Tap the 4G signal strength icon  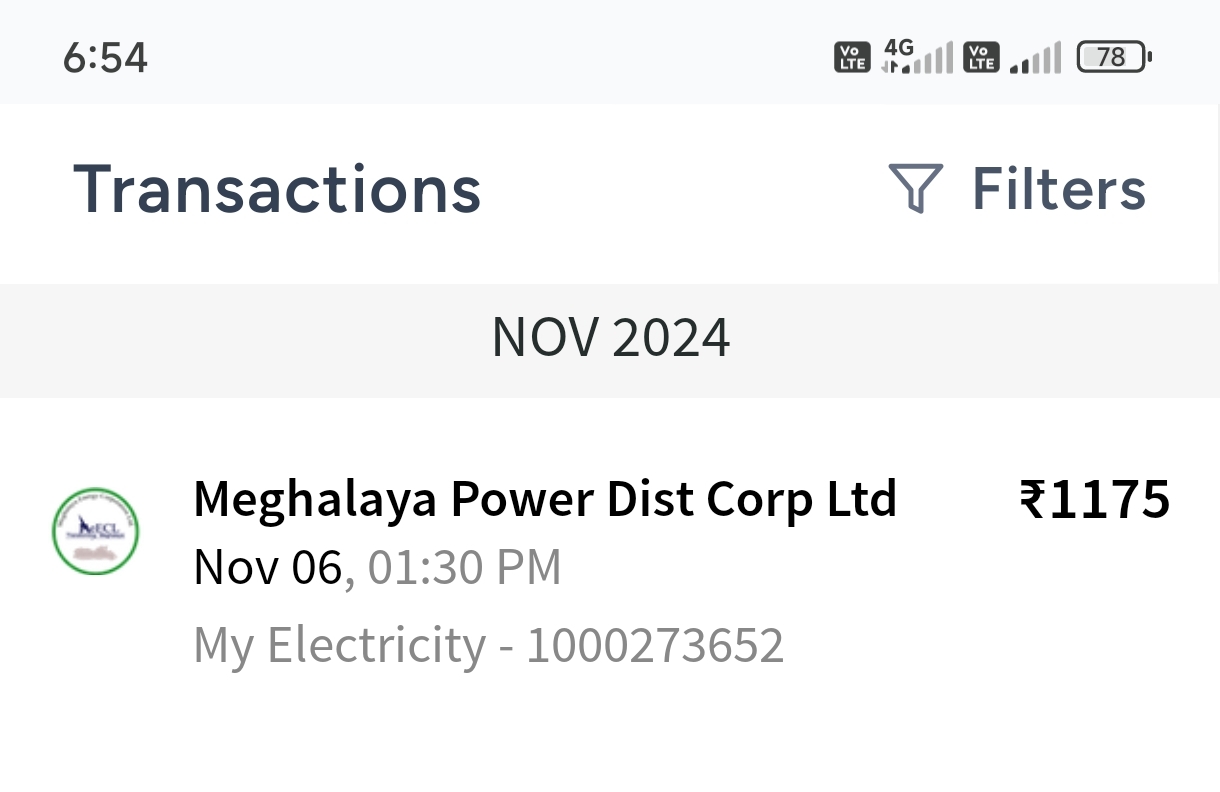tap(917, 56)
